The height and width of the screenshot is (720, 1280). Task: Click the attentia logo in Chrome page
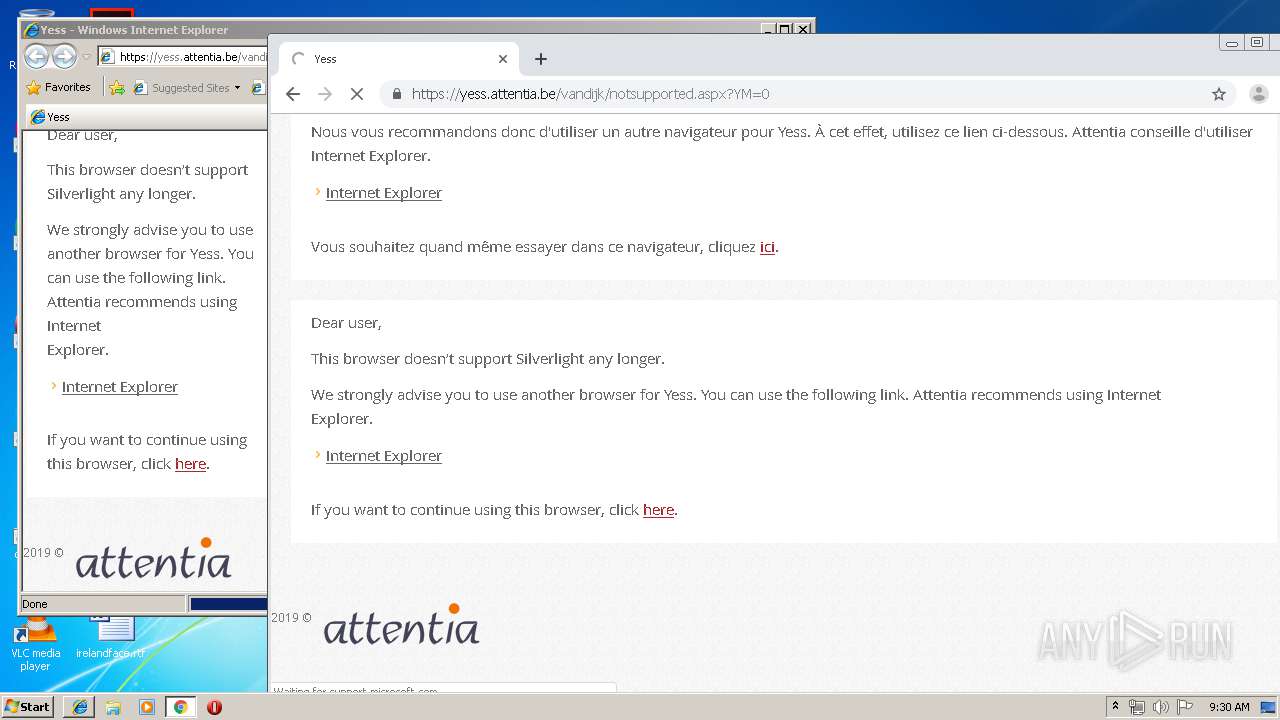coord(401,625)
